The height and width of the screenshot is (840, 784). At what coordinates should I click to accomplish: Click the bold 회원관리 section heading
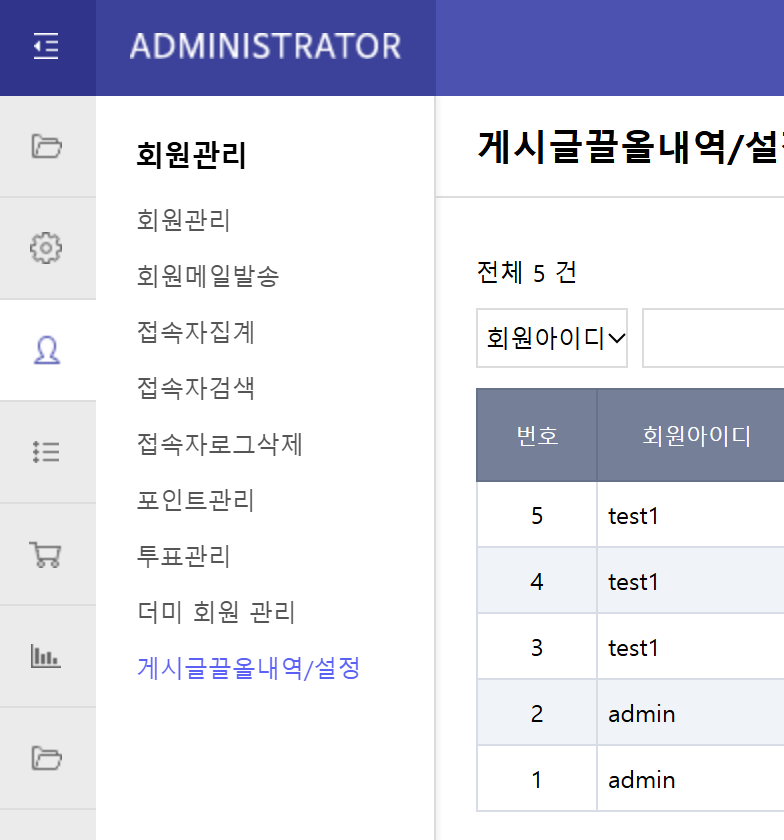point(191,155)
